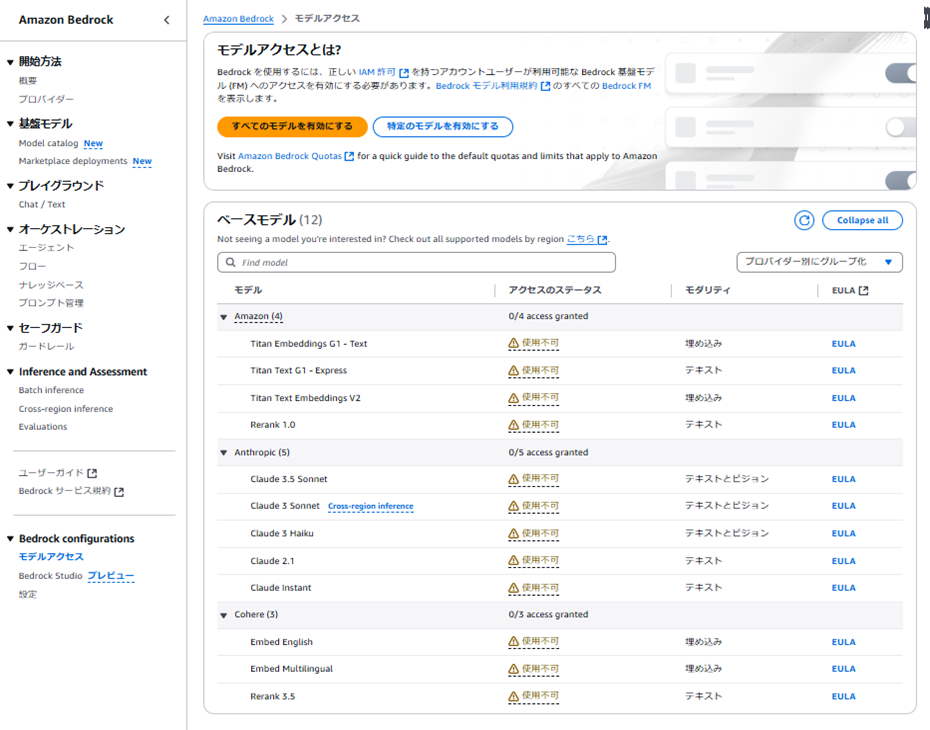Click the warning icon for Titan Text G1 - Express
The image size is (930, 730).
(x=514, y=371)
